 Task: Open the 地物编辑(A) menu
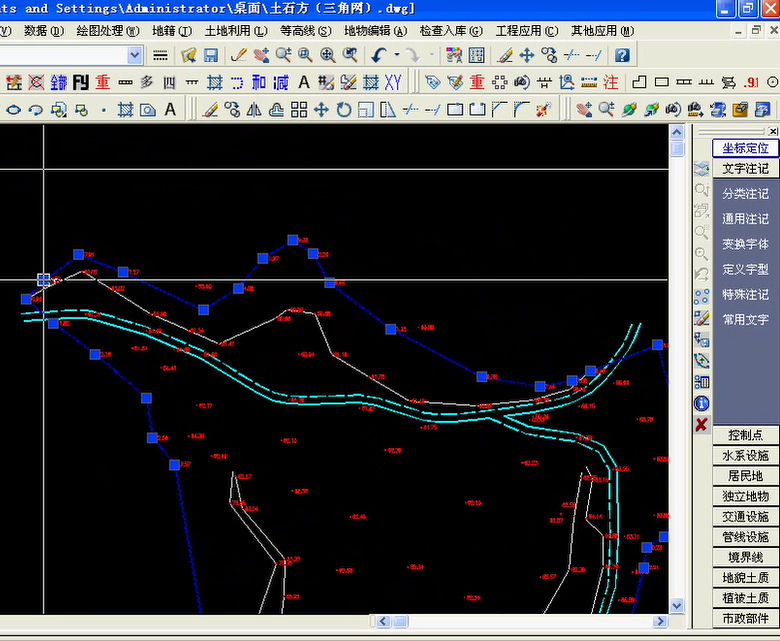[x=376, y=31]
